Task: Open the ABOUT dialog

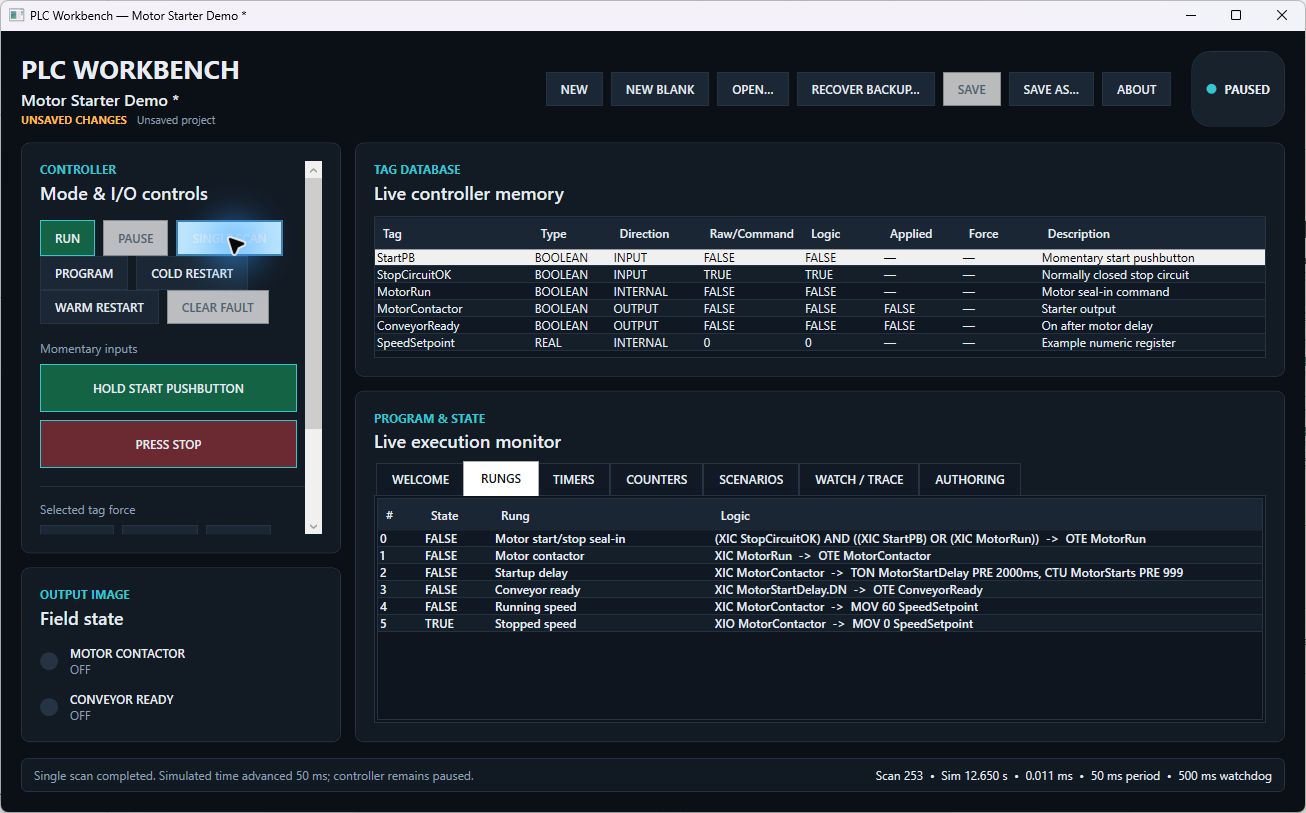Action: point(1137,89)
